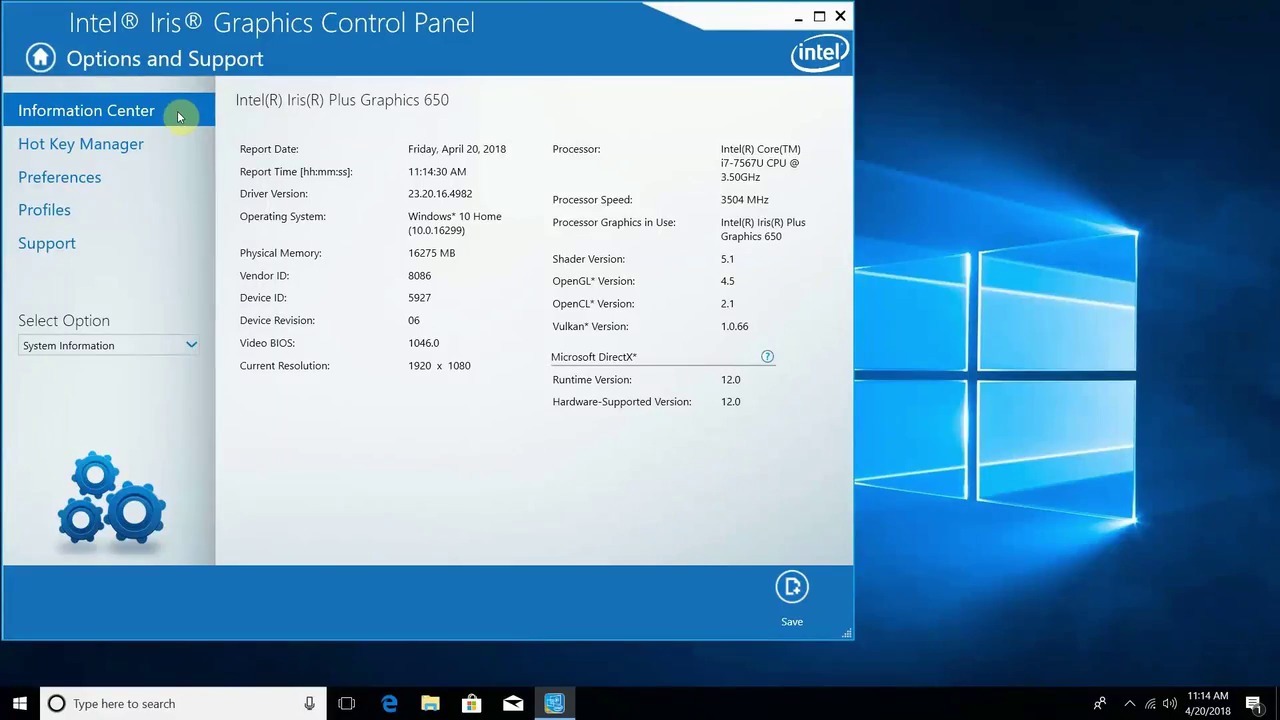Click processor speed 3504 MHz

745,200
